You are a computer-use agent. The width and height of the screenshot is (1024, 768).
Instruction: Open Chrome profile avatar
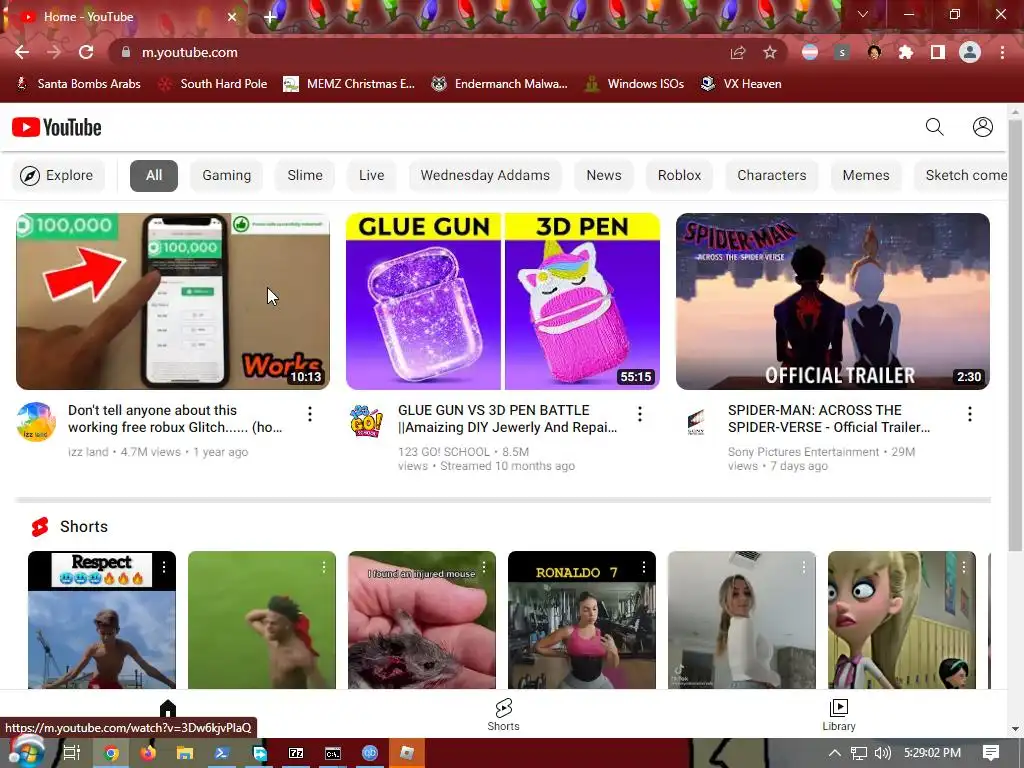click(x=970, y=52)
